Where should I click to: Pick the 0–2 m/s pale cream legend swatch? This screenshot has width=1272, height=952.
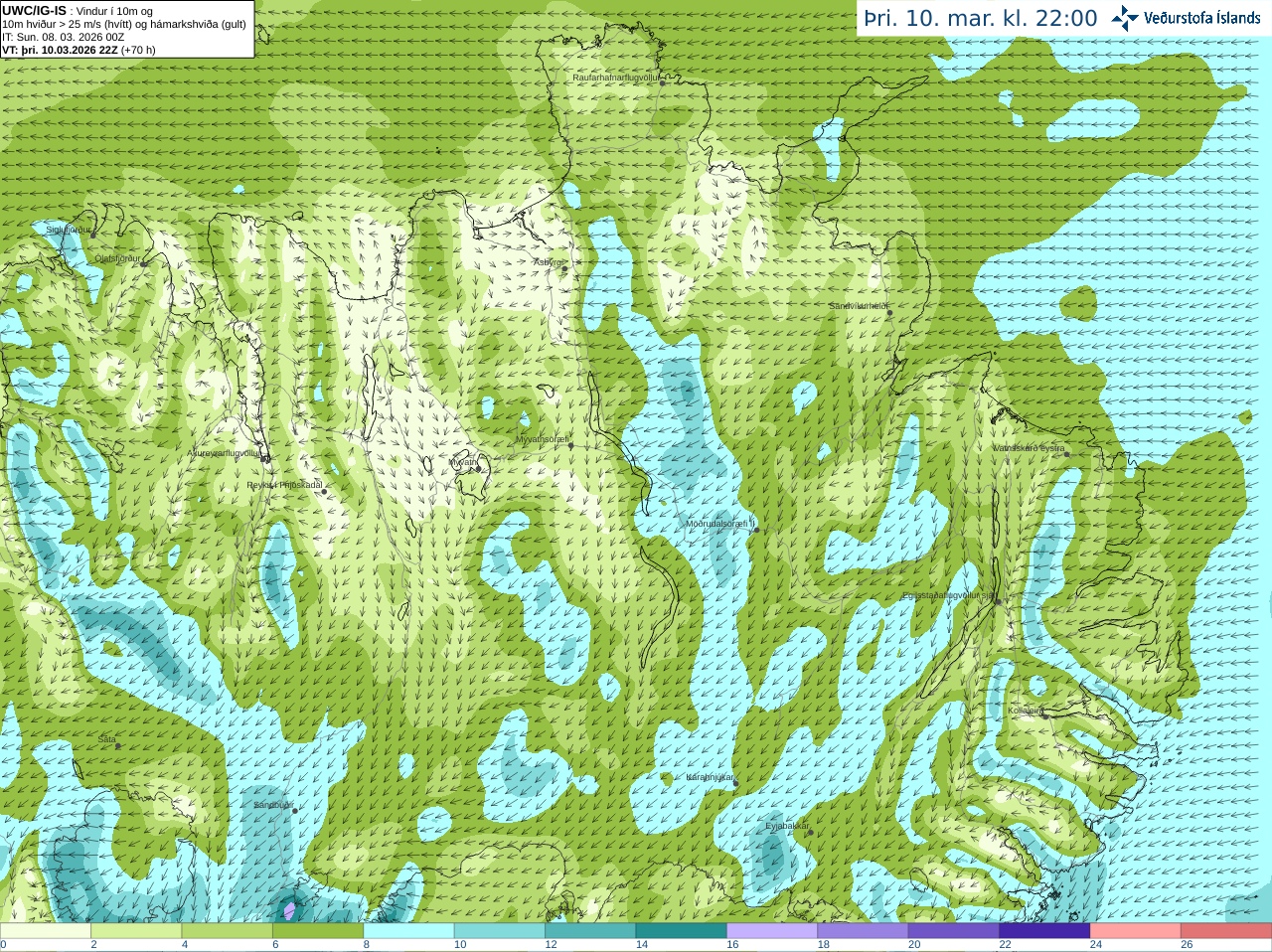46,931
